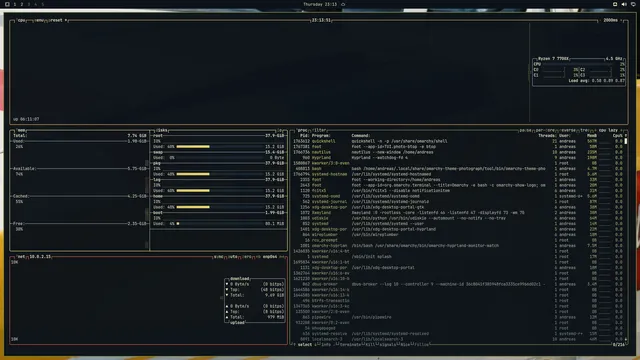Click the io toggle in disks box
Image resolution: width=640 pixels, height=360 pixels.
280,130
